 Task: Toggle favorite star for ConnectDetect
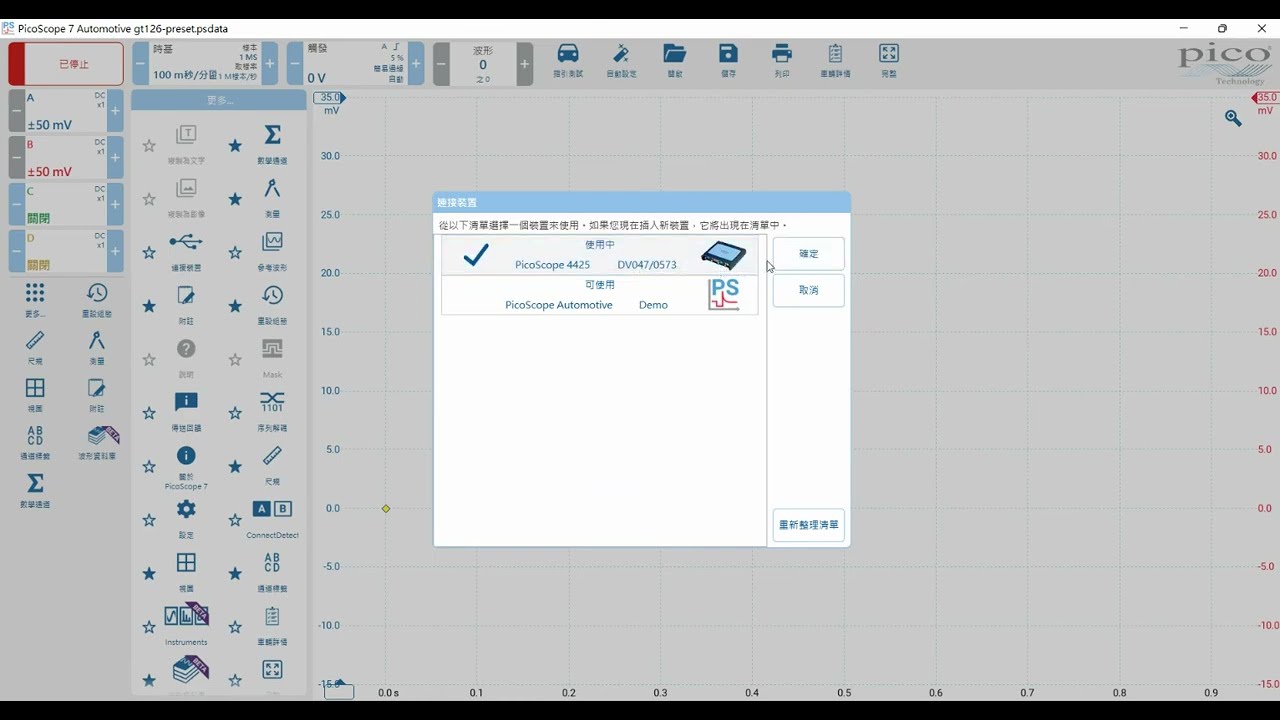235,520
